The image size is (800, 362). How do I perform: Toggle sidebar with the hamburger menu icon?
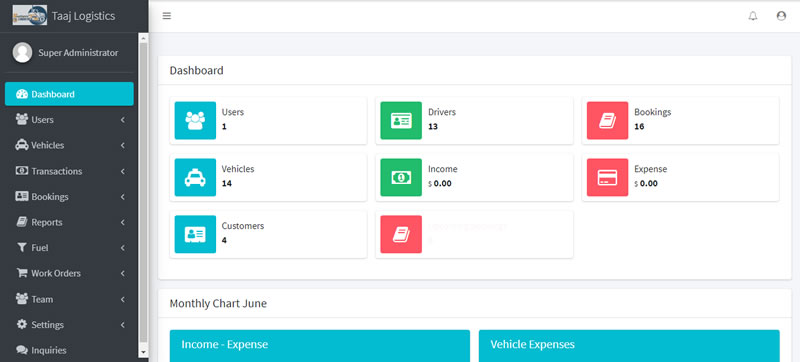[166, 16]
